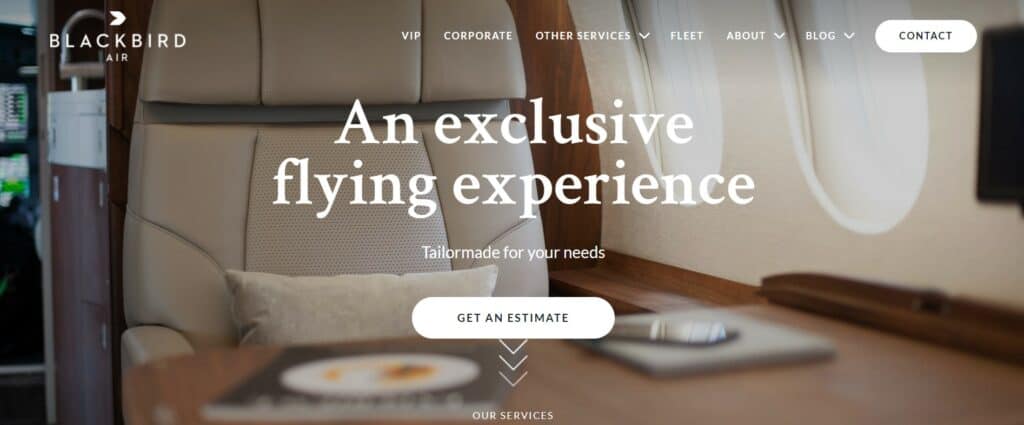The image size is (1024, 425).
Task: Click the middle scroll-down chevron icon
Action: 513,362
